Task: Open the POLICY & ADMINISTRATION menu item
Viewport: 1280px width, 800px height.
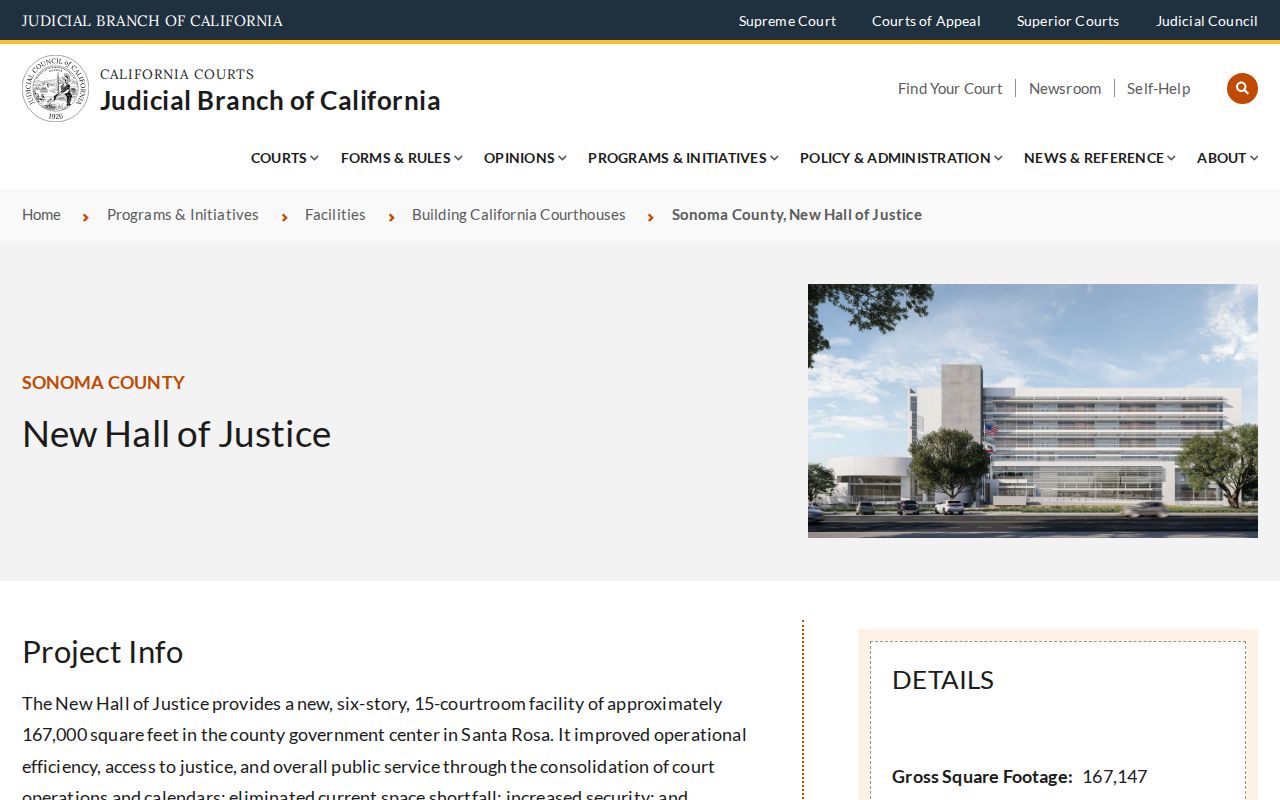Action: pos(895,158)
